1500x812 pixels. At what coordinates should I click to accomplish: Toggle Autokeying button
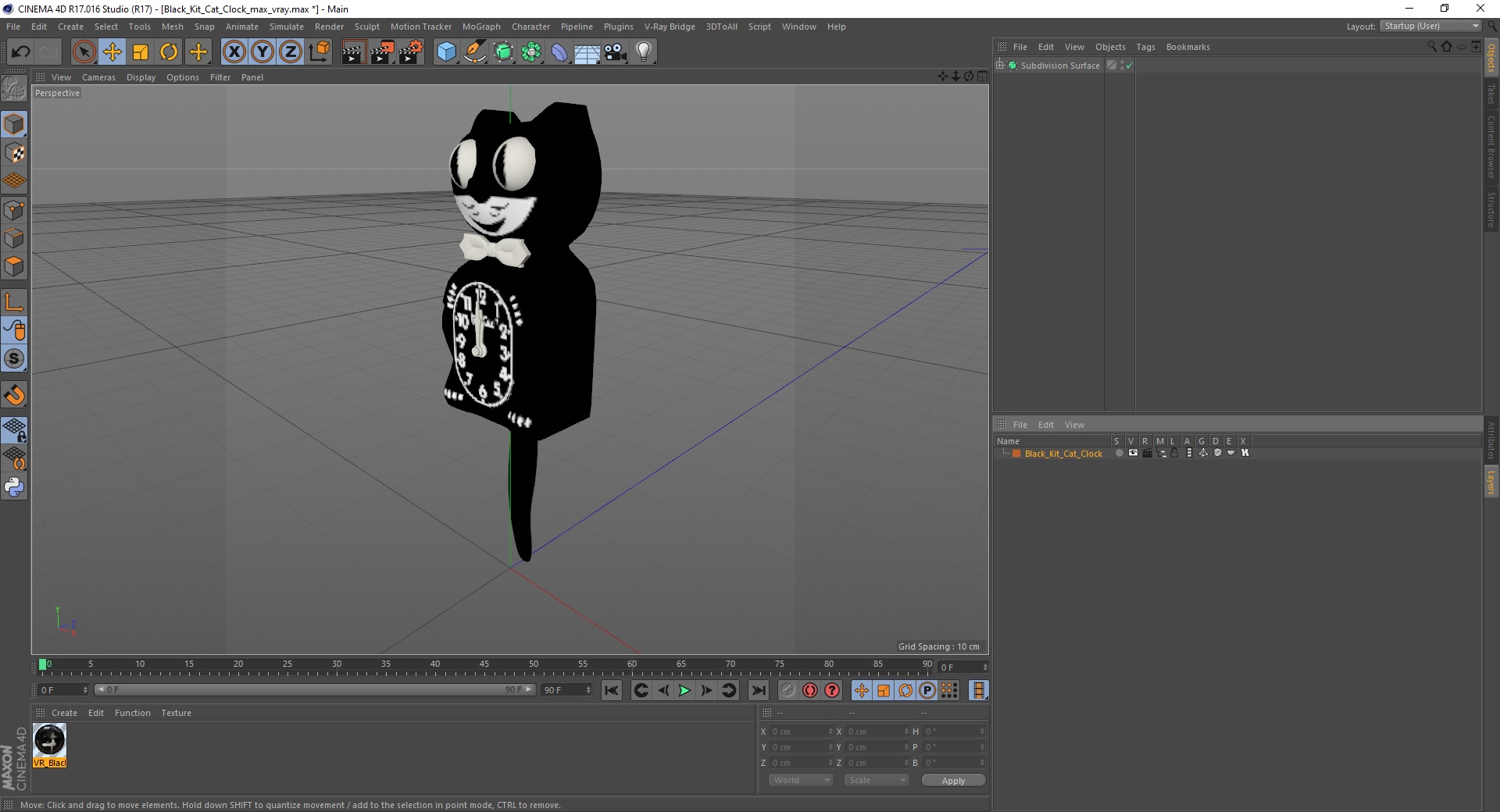tap(810, 690)
